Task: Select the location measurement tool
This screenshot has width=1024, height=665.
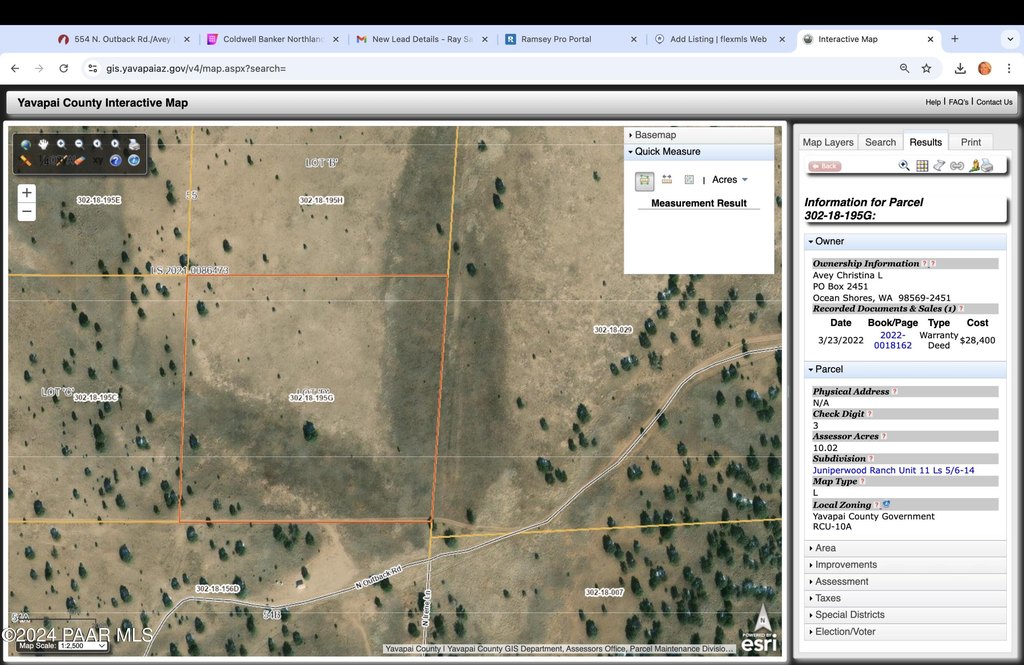Action: click(x=689, y=180)
